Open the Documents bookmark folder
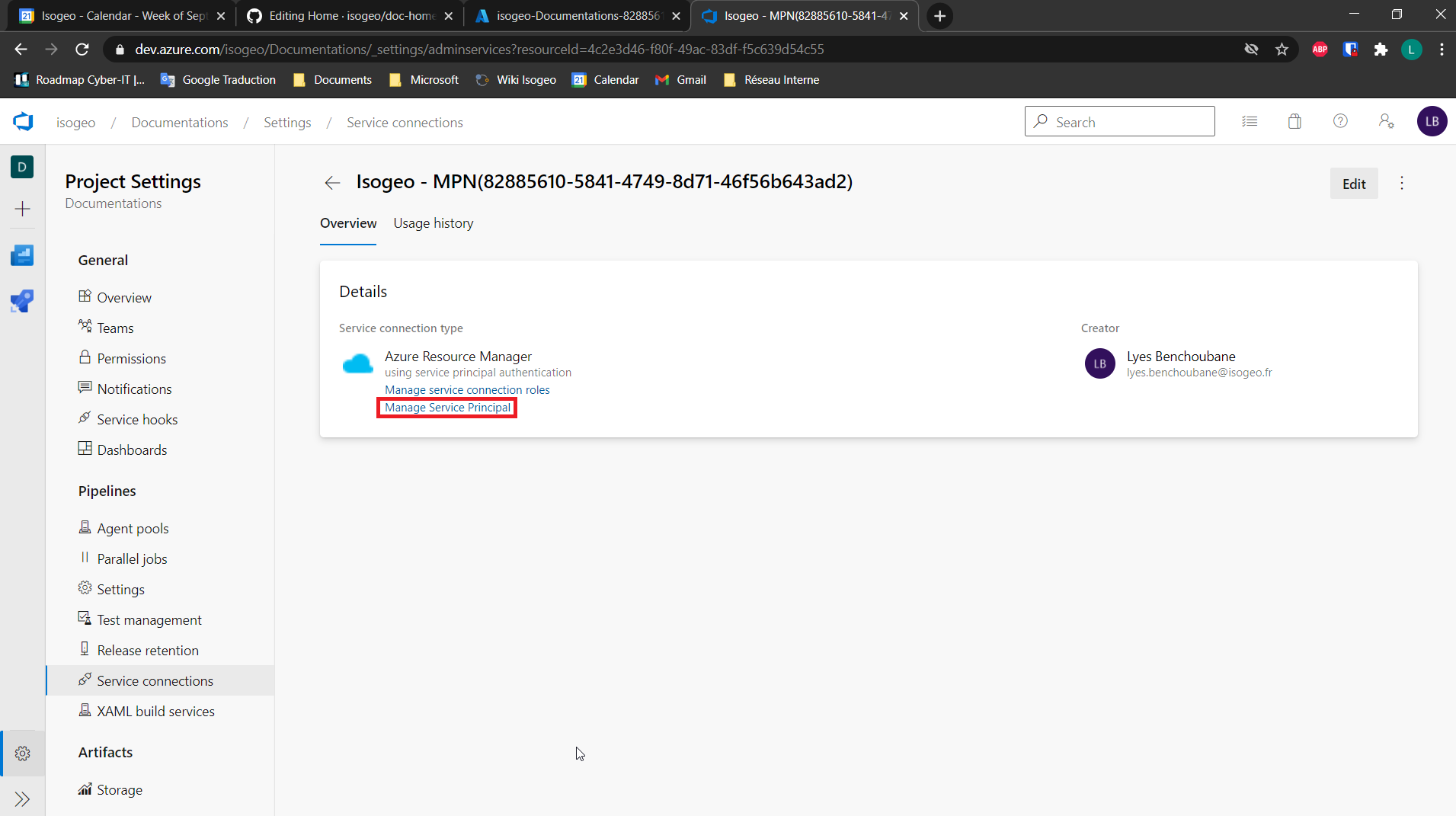This screenshot has width=1456, height=816. [x=332, y=80]
